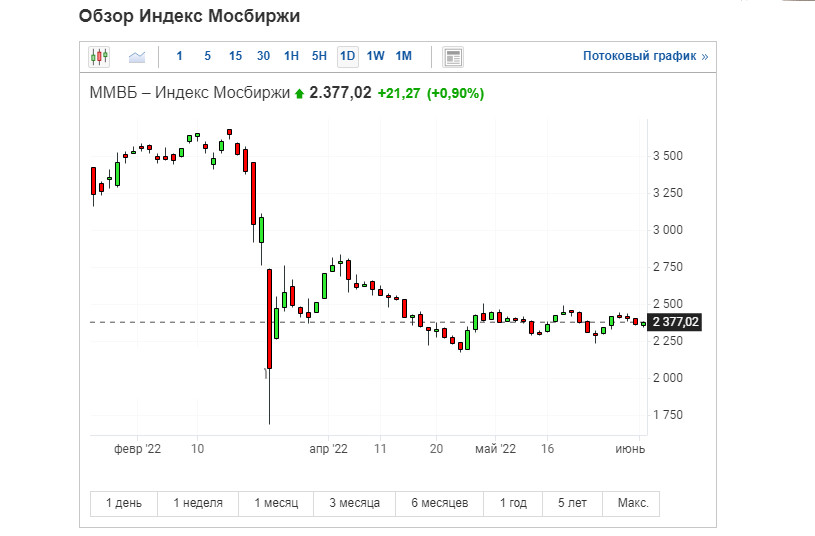815x536 pixels.
Task: Click the 2 500 price axis label
Action: tap(667, 304)
